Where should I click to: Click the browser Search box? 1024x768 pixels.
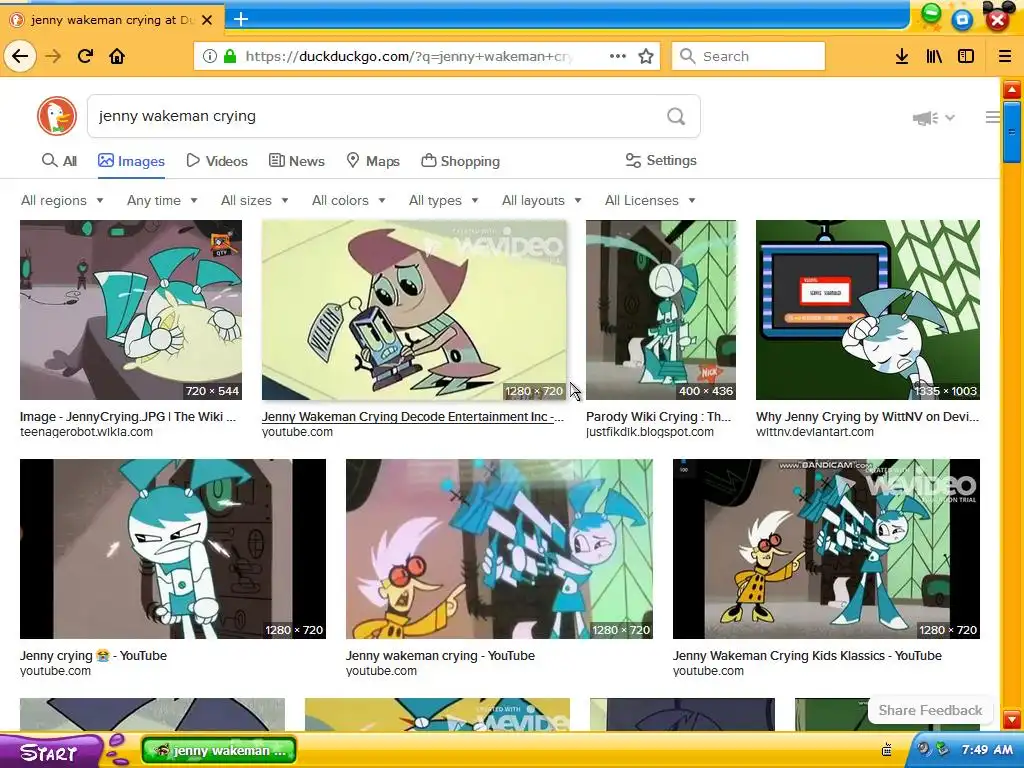pyautogui.click(x=748, y=56)
